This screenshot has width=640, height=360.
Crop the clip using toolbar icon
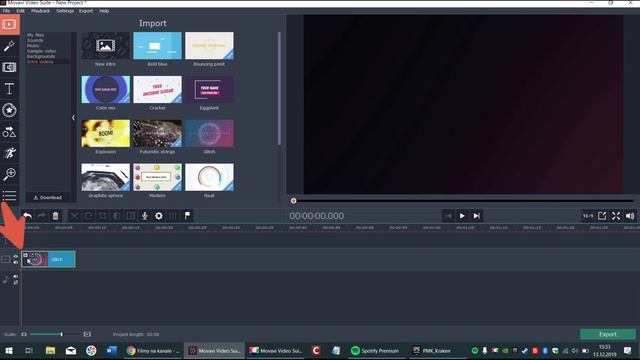point(102,216)
